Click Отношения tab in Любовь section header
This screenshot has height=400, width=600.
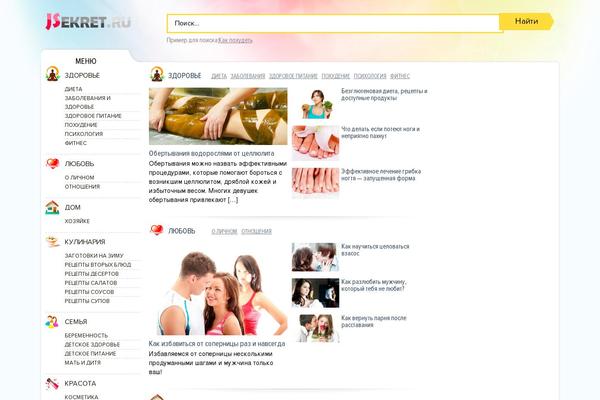click(x=256, y=231)
